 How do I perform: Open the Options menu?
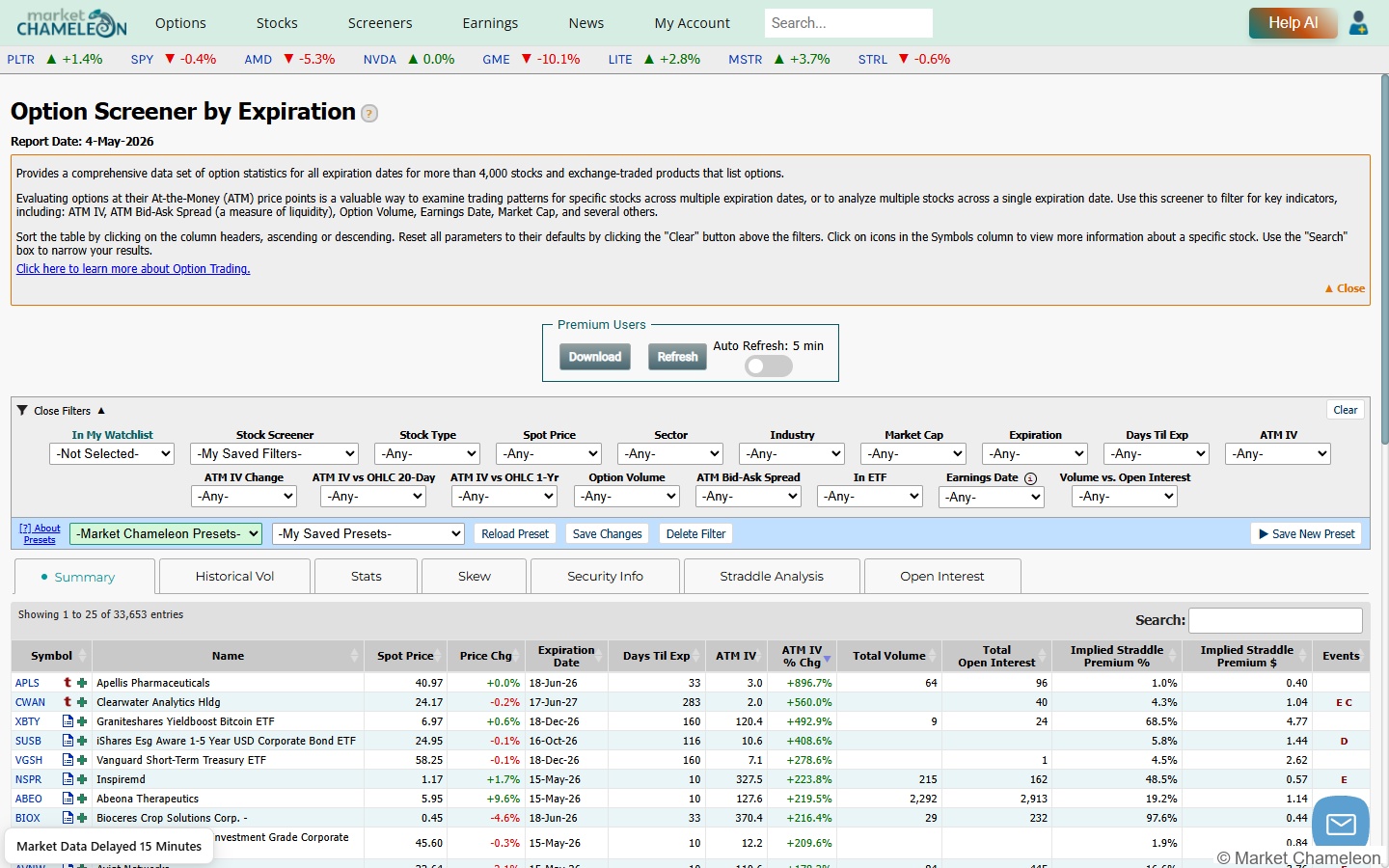[180, 23]
